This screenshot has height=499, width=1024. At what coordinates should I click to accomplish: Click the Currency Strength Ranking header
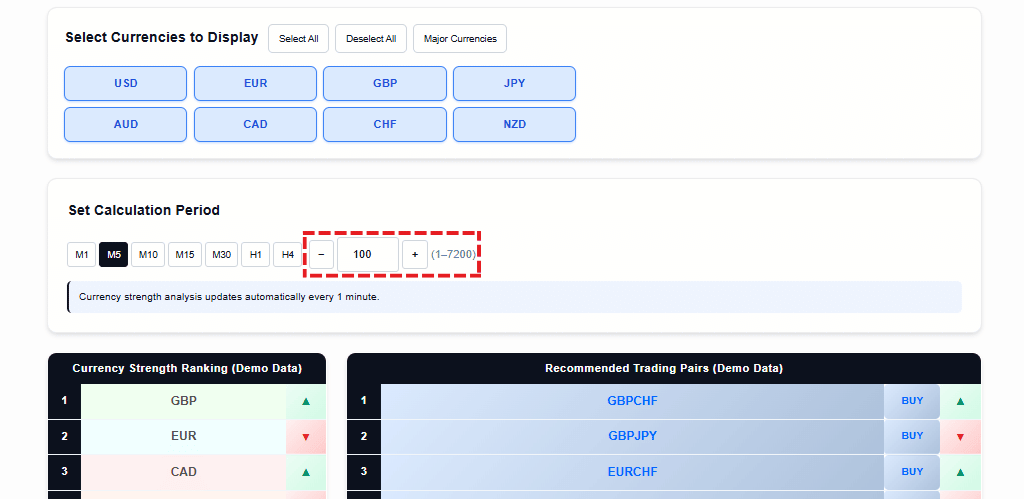(x=187, y=368)
